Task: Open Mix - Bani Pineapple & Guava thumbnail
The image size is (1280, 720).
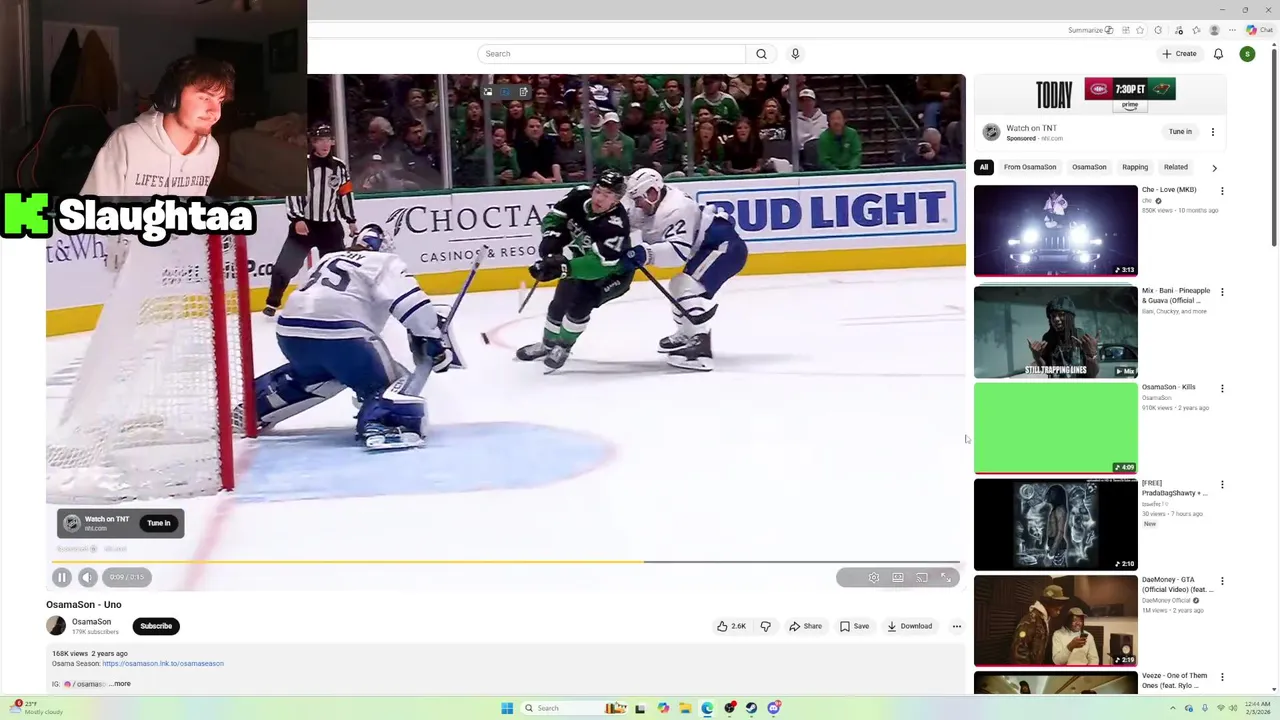Action: 1055,332
